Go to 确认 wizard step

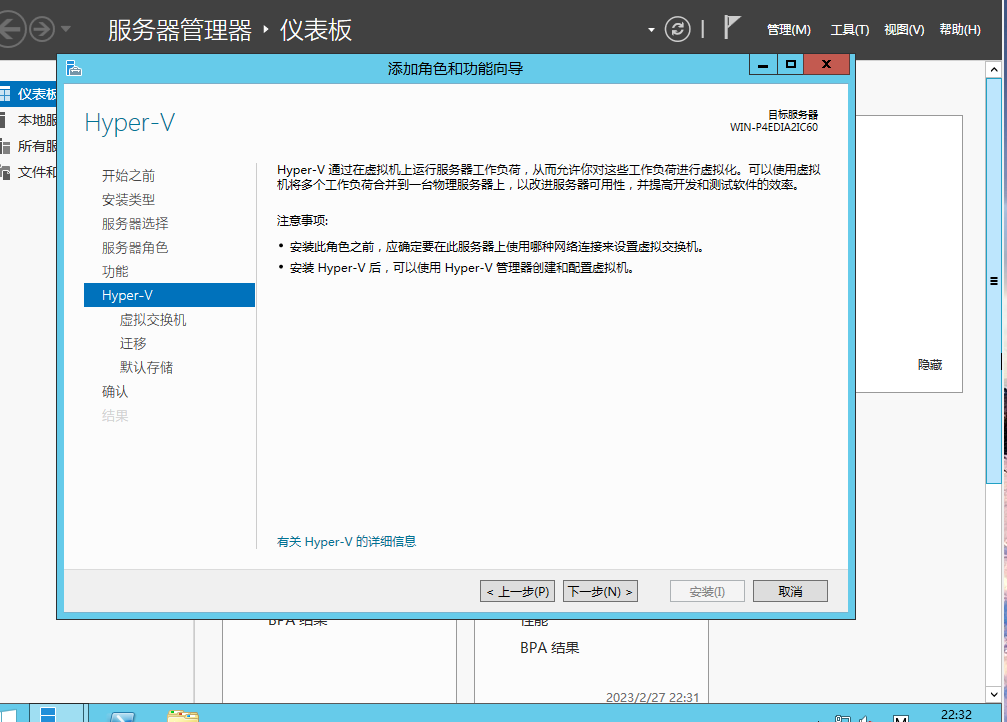point(115,391)
